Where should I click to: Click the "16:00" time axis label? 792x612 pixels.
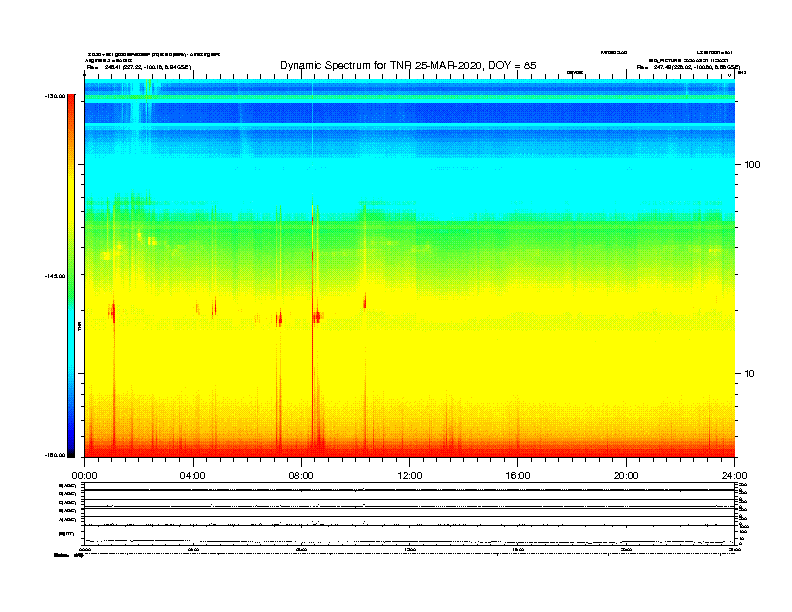(x=518, y=475)
